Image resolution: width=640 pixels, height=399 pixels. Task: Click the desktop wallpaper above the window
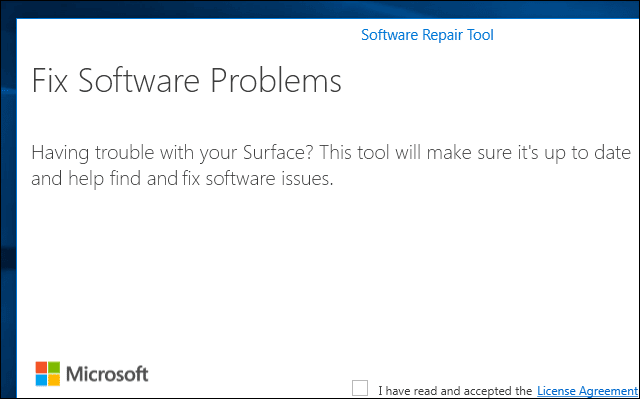point(320,9)
